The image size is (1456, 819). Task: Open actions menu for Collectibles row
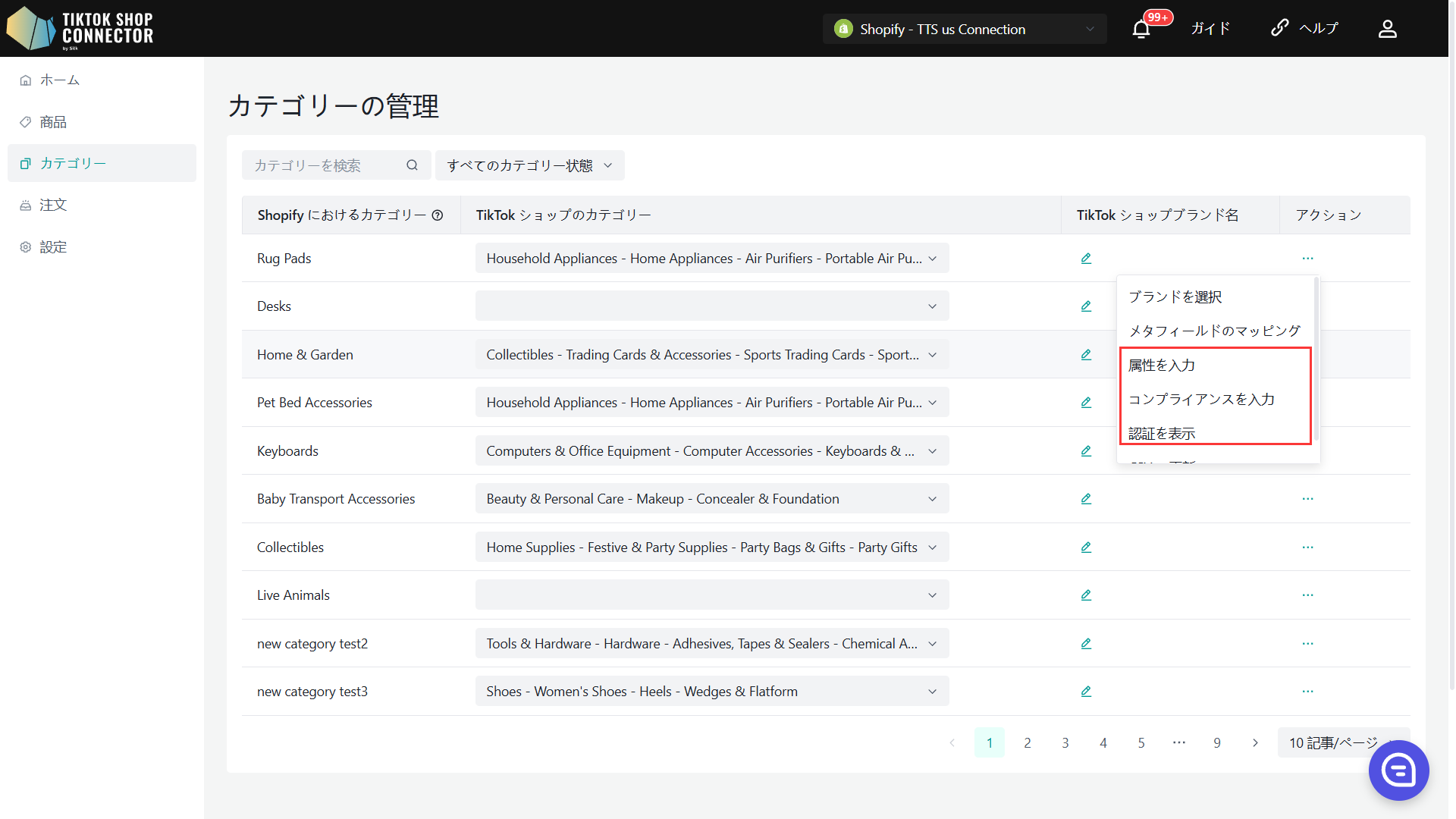(x=1307, y=548)
